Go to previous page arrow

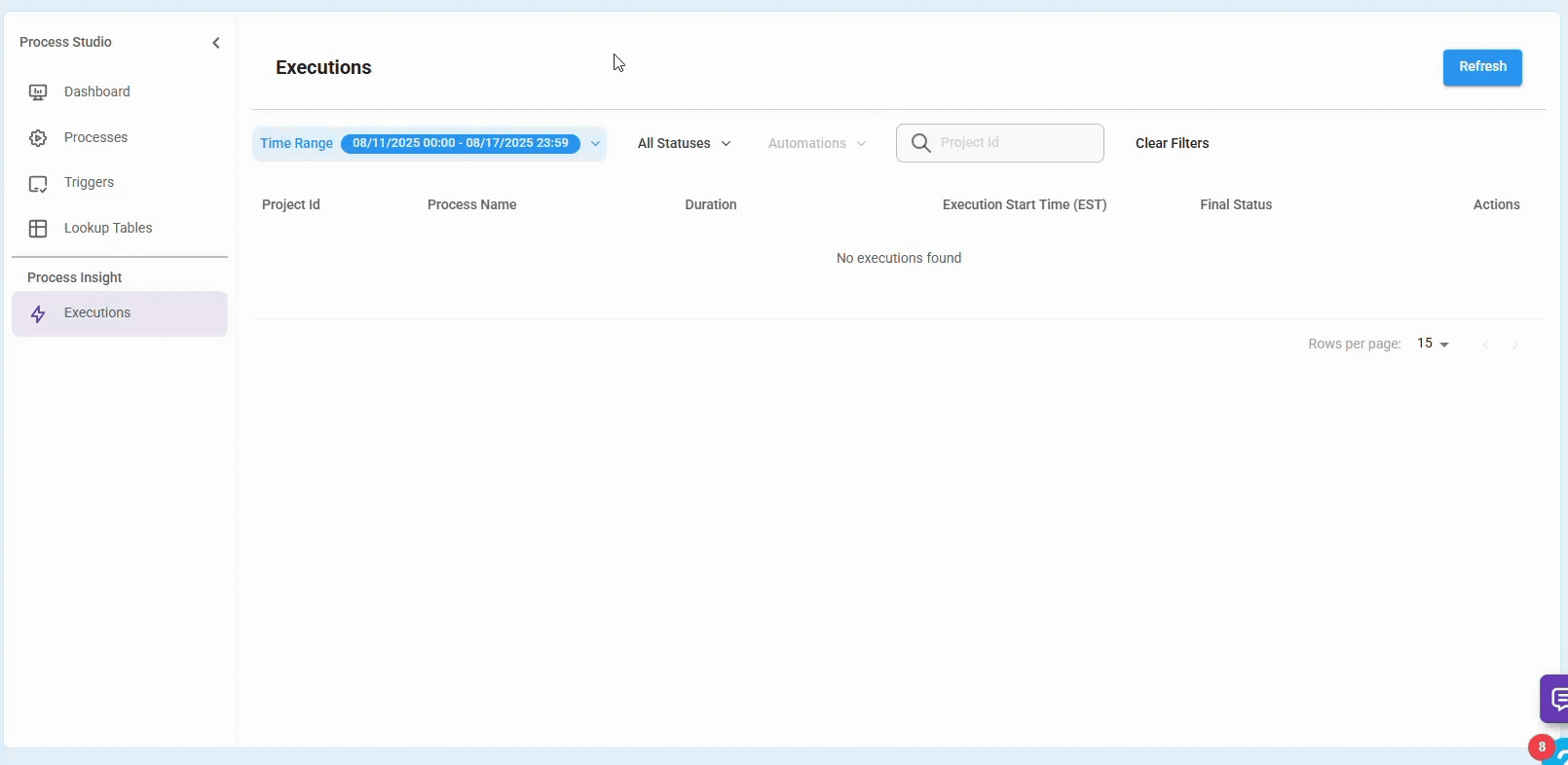pos(1485,345)
